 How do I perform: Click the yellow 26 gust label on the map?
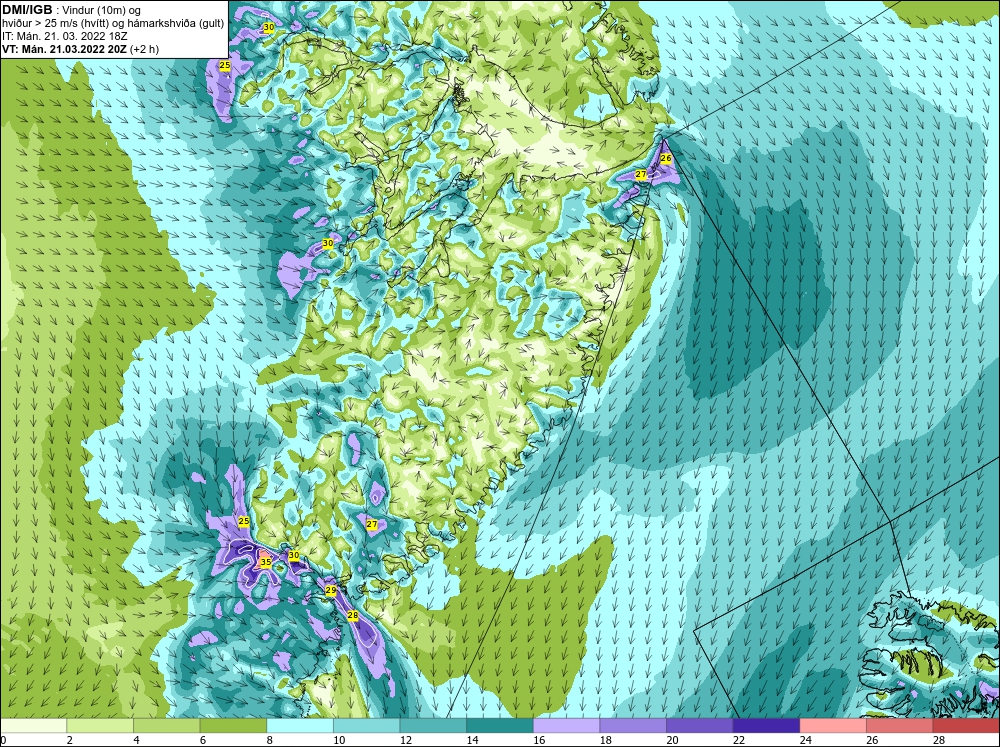666,158
